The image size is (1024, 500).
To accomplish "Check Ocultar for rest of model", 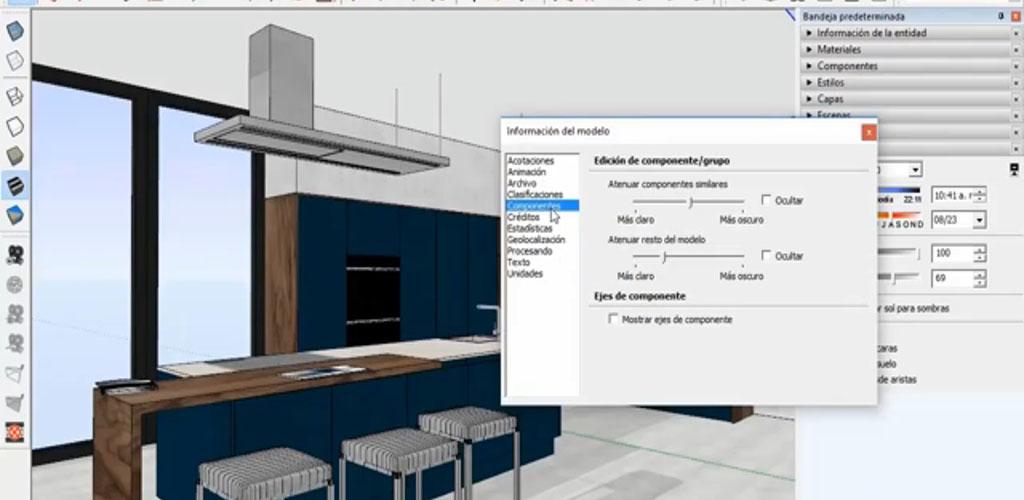I will click(x=767, y=255).
